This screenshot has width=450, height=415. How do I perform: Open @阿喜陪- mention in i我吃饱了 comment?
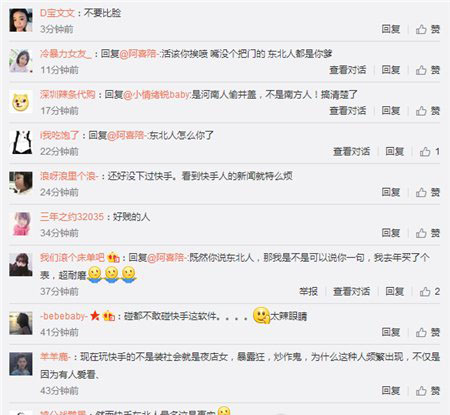(126, 135)
